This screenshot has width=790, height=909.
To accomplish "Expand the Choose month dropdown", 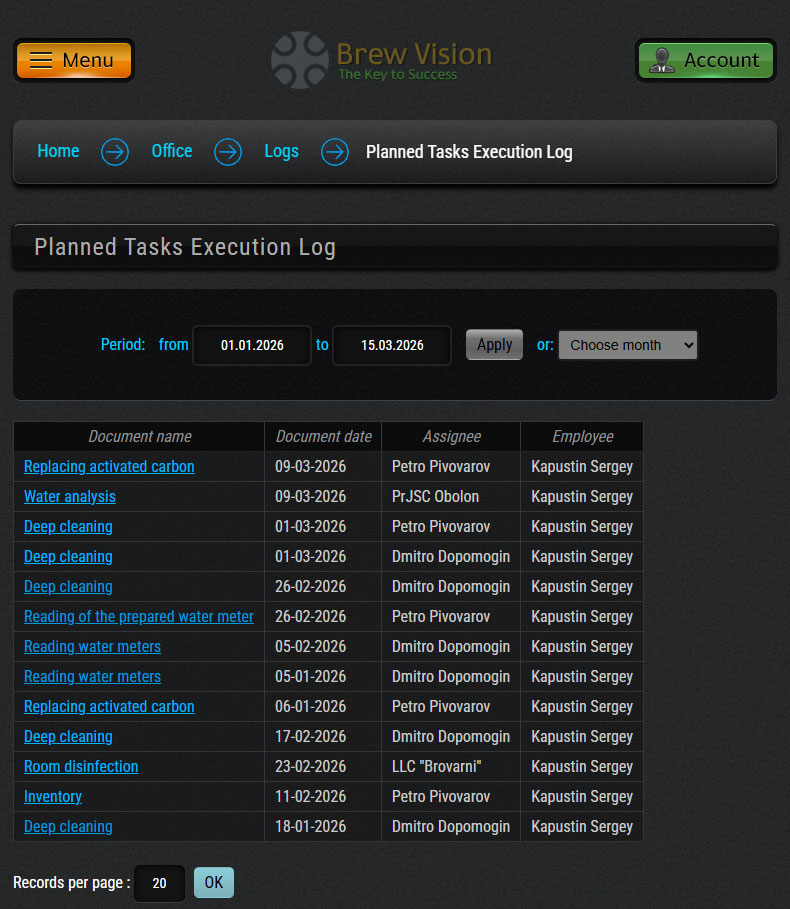I will [x=627, y=345].
